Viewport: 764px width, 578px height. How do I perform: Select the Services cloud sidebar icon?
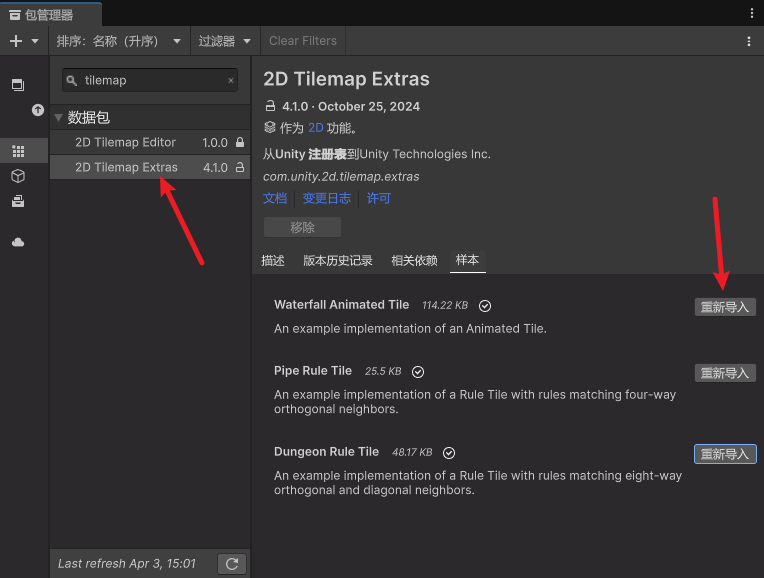[18, 242]
